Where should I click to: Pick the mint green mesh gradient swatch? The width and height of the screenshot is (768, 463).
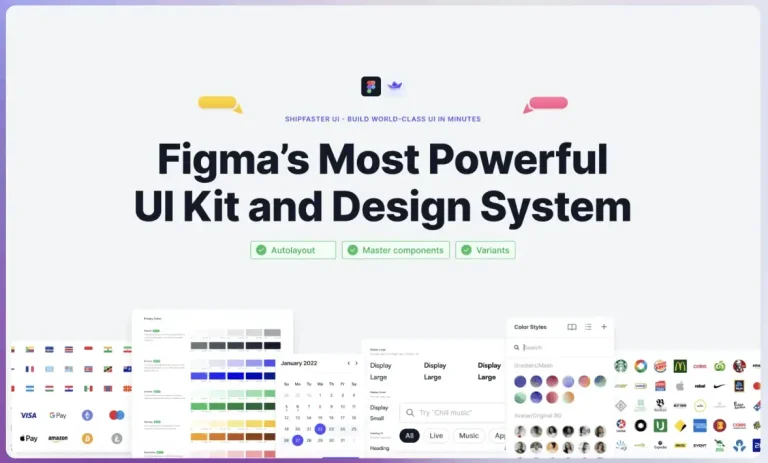pyautogui.click(x=520, y=397)
